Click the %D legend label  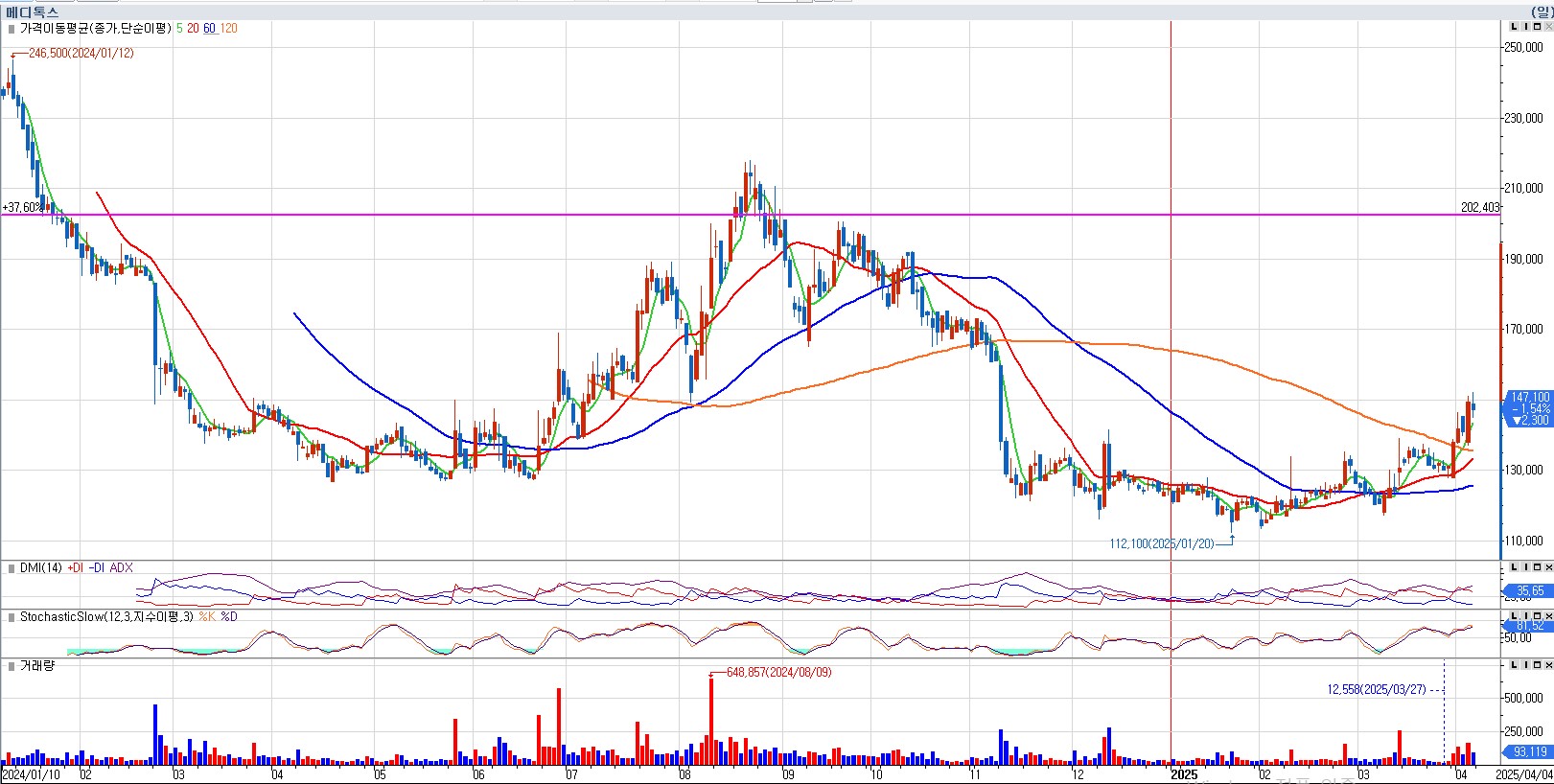(229, 617)
